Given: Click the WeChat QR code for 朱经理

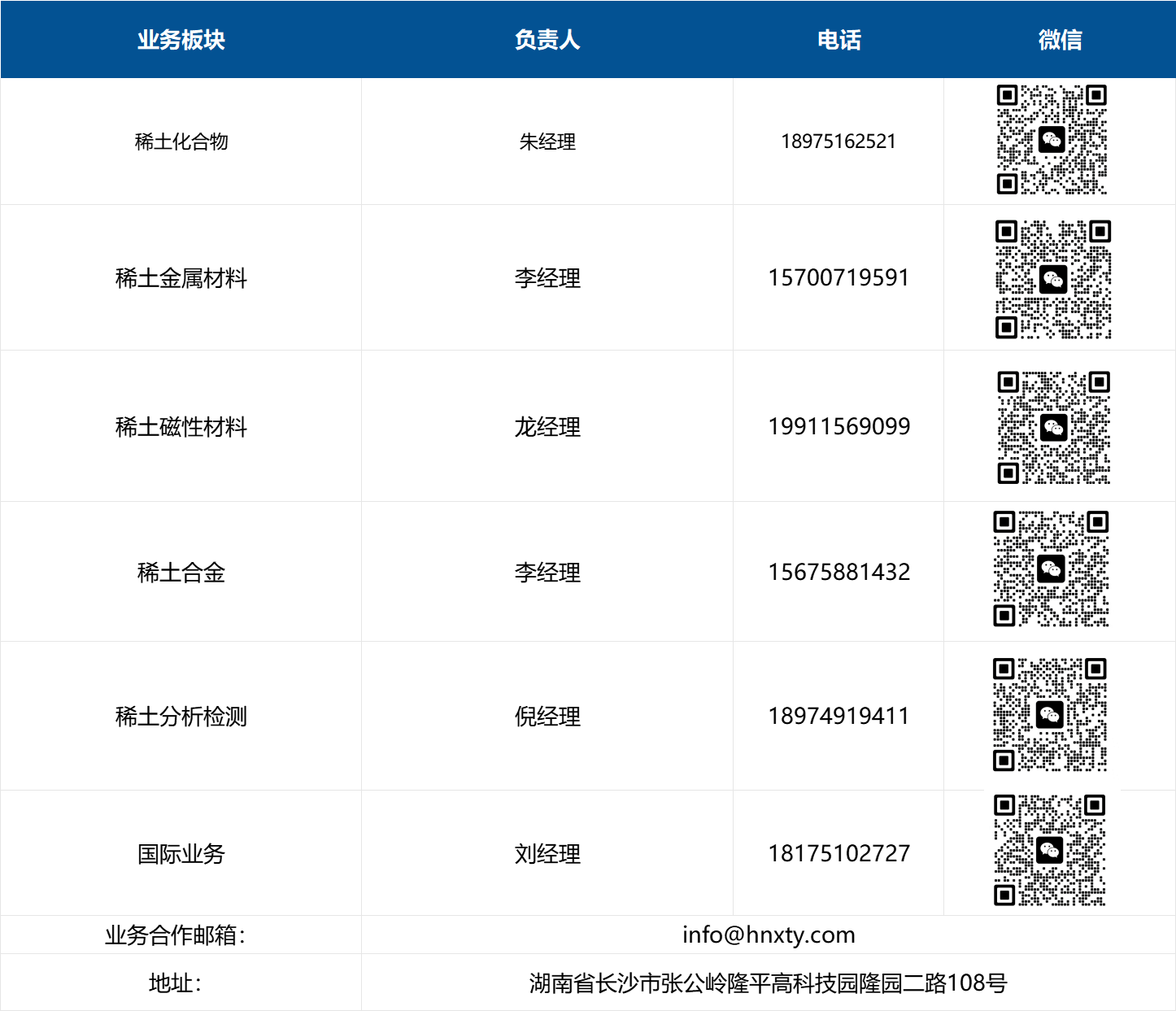Looking at the screenshot, I should [x=1052, y=140].
